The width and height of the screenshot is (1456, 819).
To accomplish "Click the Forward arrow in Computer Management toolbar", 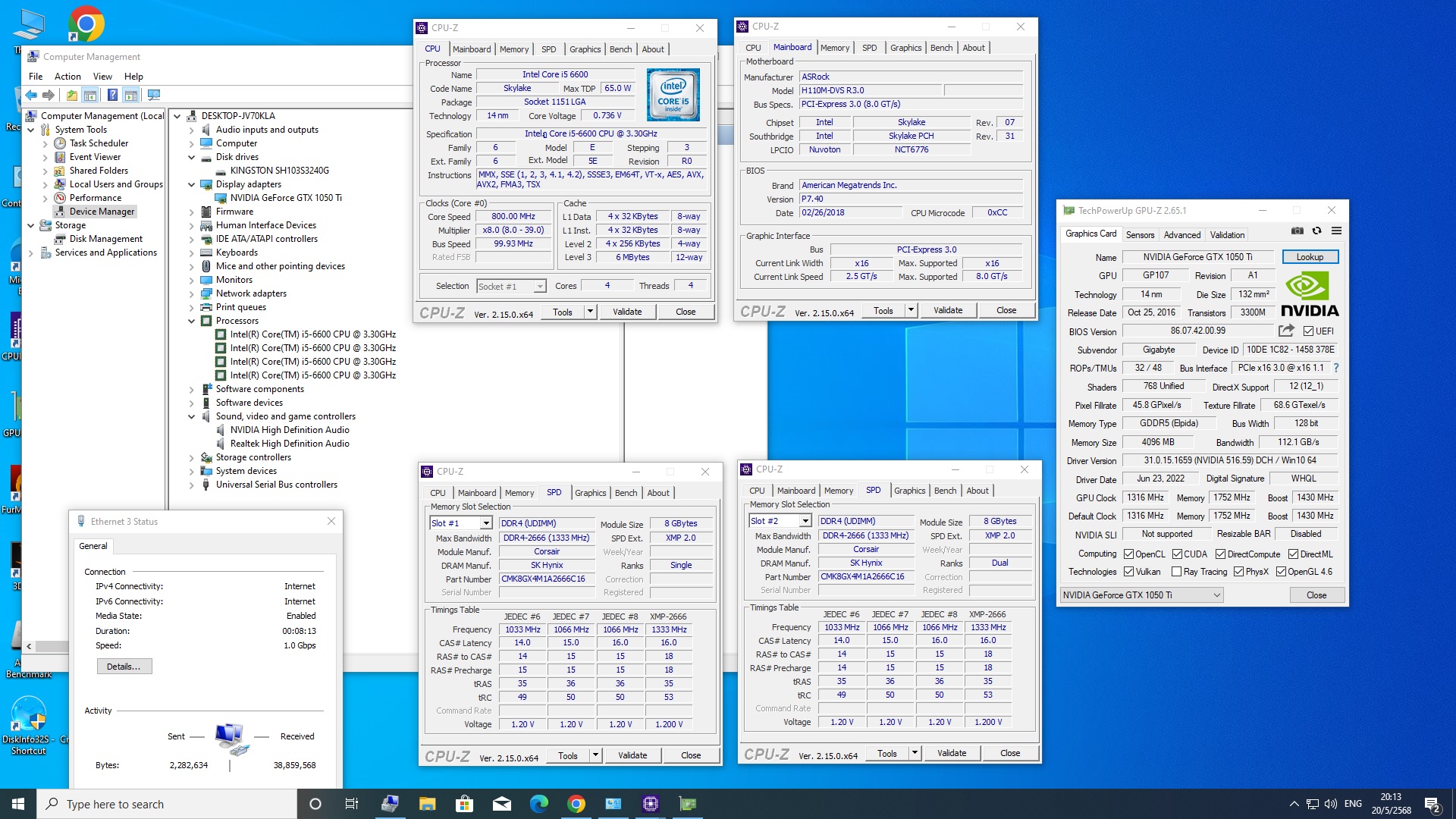I will point(49,96).
